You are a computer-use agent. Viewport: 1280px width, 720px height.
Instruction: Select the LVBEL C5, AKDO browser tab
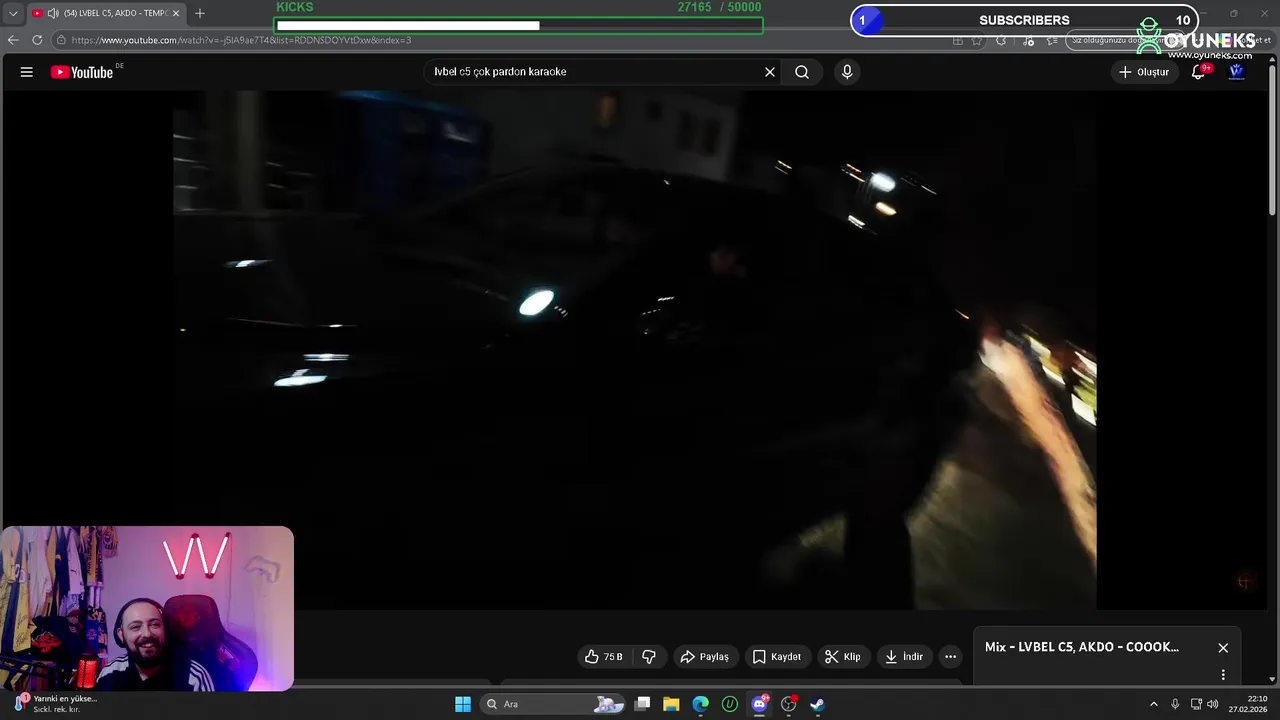[105, 13]
